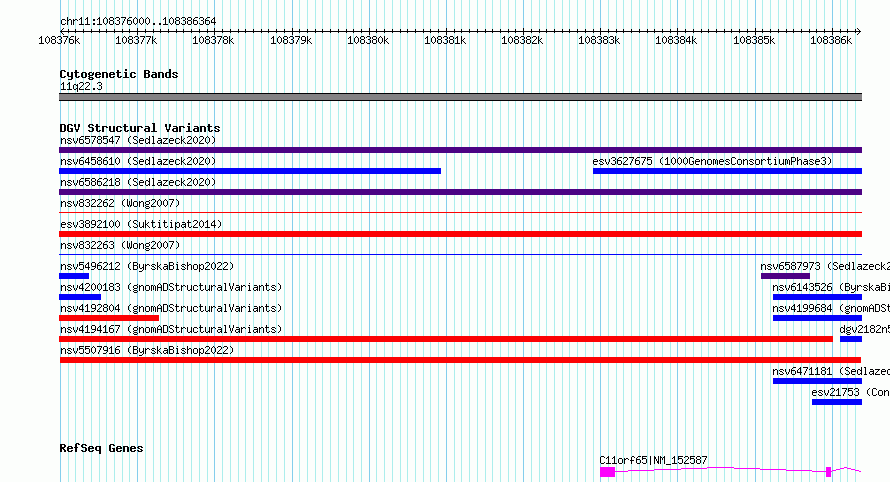890x482 pixels.
Task: Open nsv5507916 (ByrskaBishop2022) label
Action: (147, 350)
